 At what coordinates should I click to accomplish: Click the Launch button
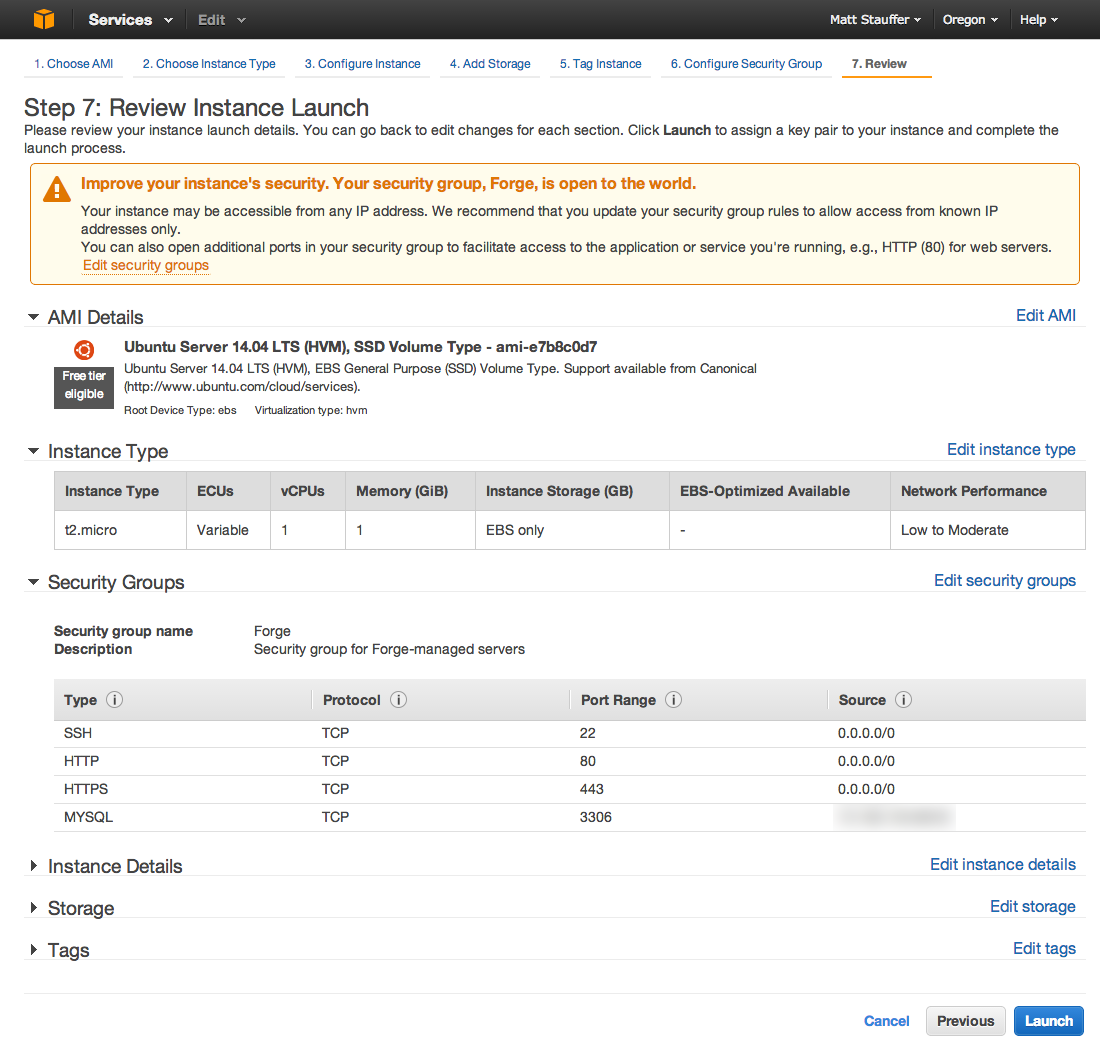click(1049, 1021)
